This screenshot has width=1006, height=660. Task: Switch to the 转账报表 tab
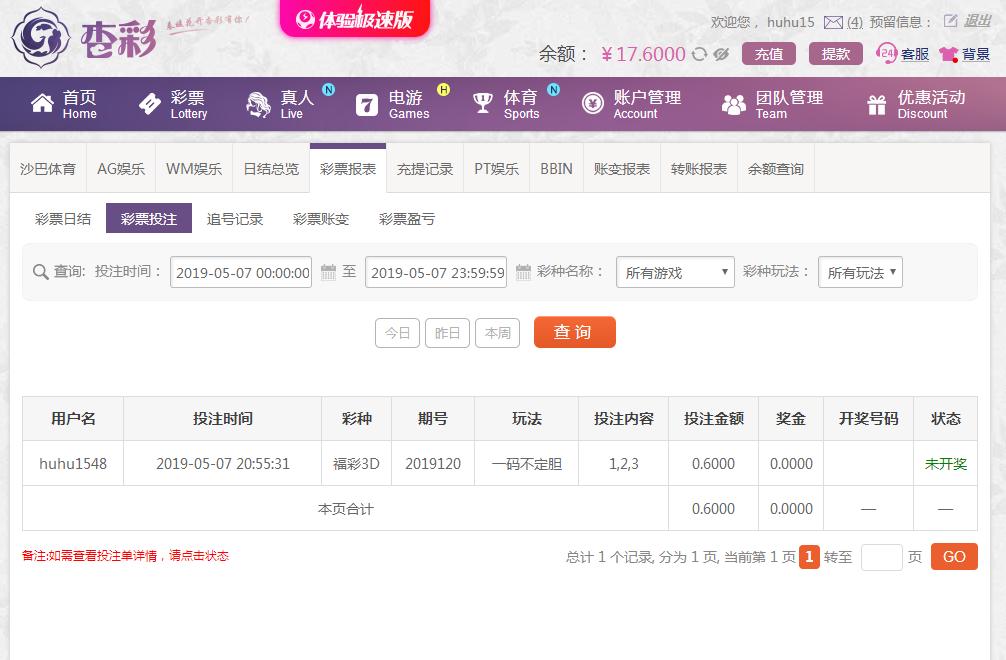[699, 169]
